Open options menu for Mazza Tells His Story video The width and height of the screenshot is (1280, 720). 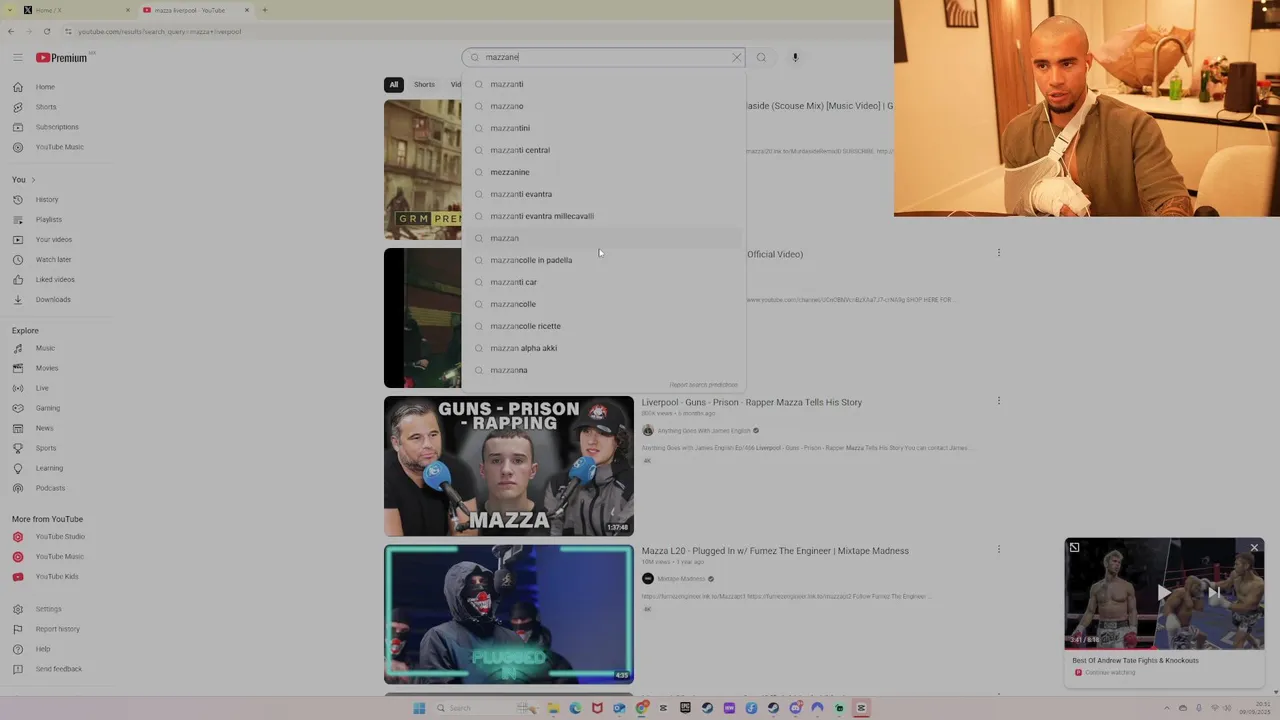tap(998, 401)
